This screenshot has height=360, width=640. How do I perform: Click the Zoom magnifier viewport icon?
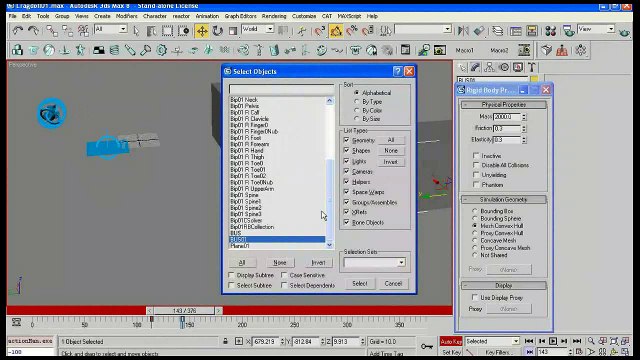click(591, 341)
